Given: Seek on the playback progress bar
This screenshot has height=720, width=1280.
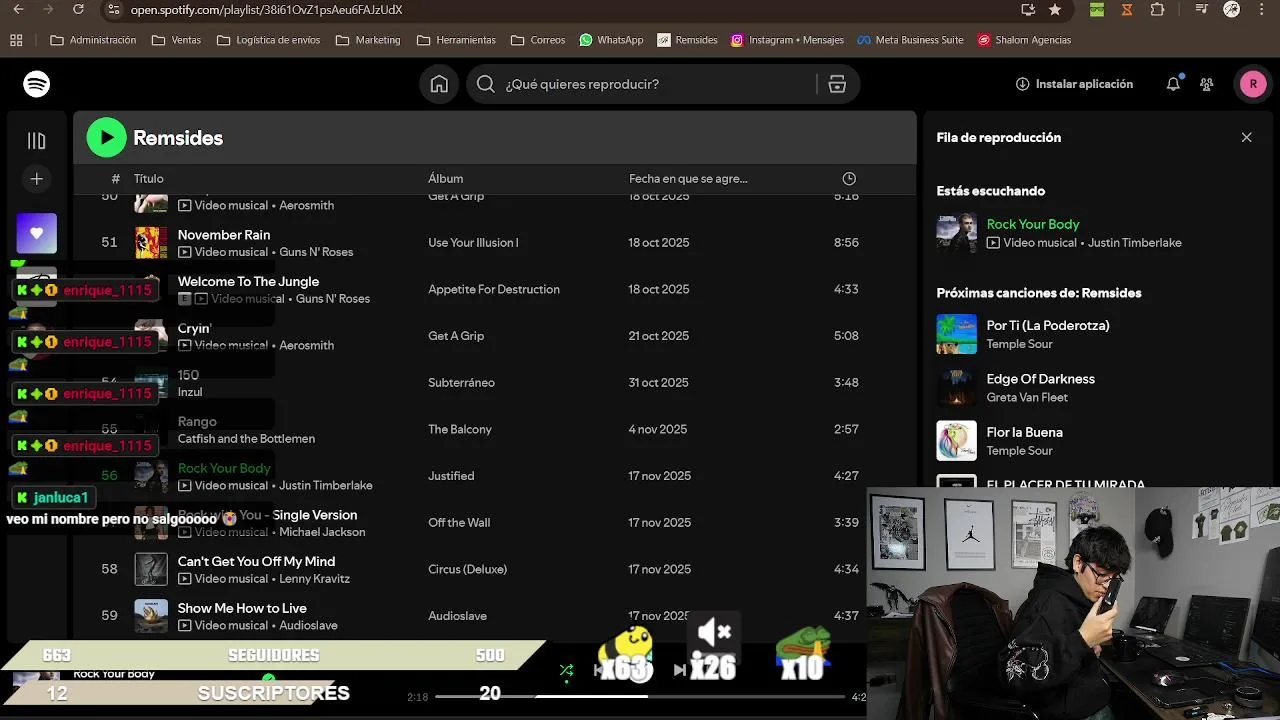Looking at the screenshot, I should tap(640, 696).
